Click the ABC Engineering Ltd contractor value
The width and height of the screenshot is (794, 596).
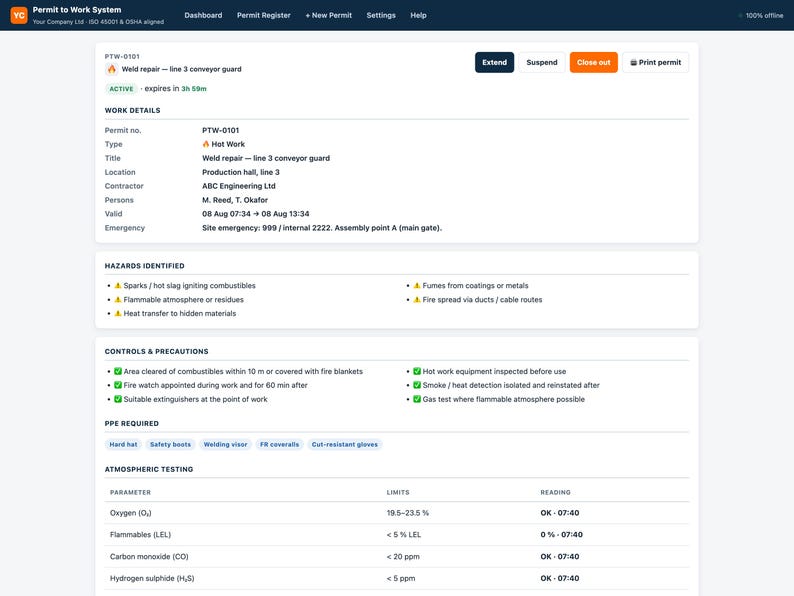pos(239,186)
